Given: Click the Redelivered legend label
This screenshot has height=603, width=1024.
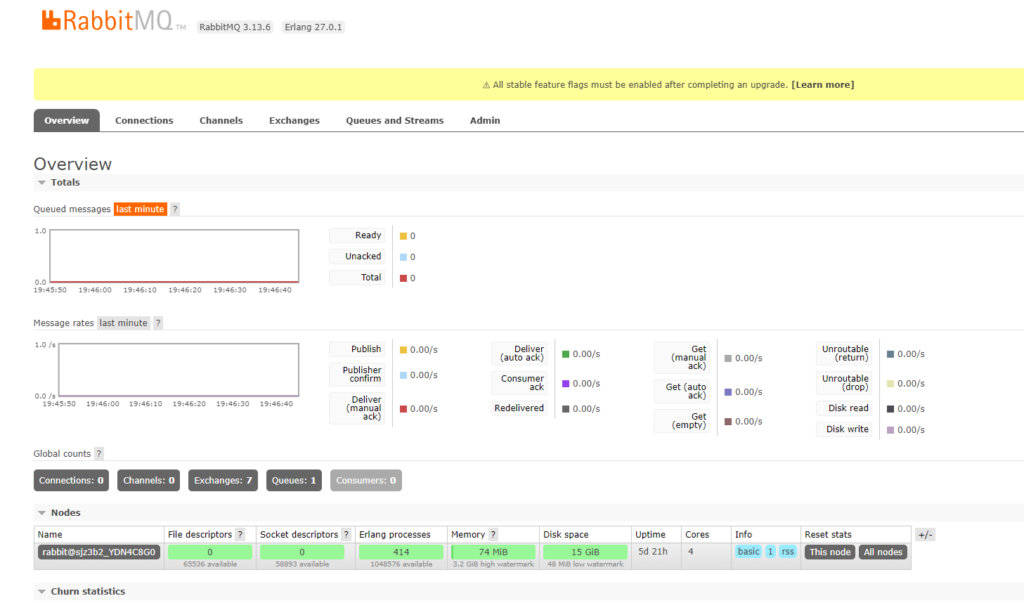Looking at the screenshot, I should [519, 408].
